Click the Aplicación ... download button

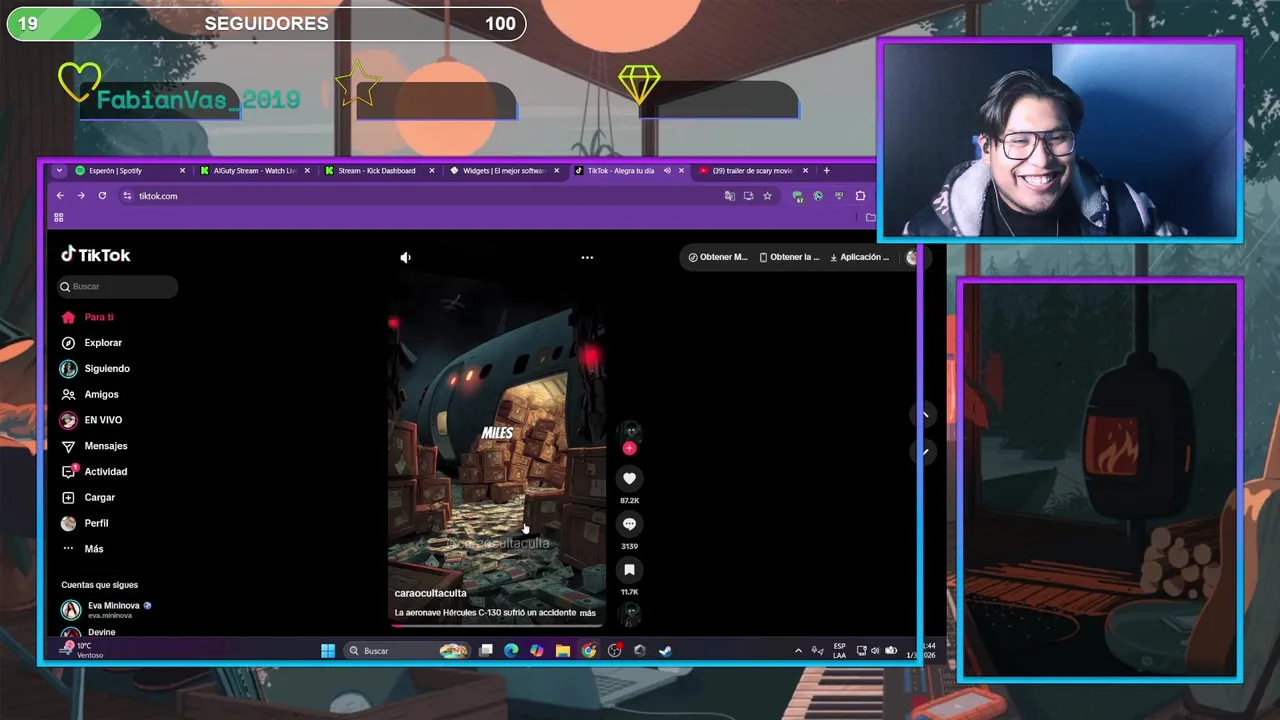tap(860, 257)
